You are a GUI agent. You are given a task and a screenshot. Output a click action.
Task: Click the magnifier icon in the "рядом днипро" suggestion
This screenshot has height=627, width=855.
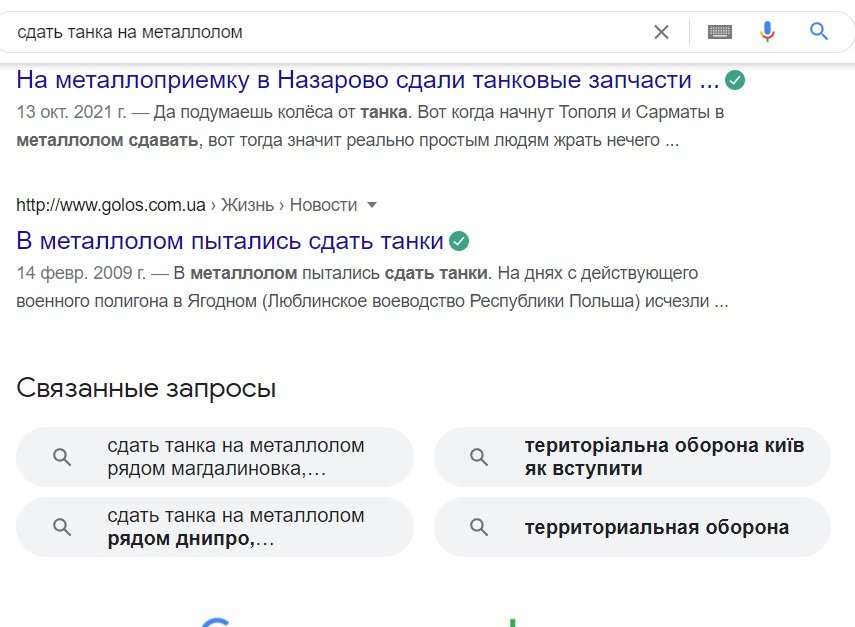pyautogui.click(x=62, y=527)
